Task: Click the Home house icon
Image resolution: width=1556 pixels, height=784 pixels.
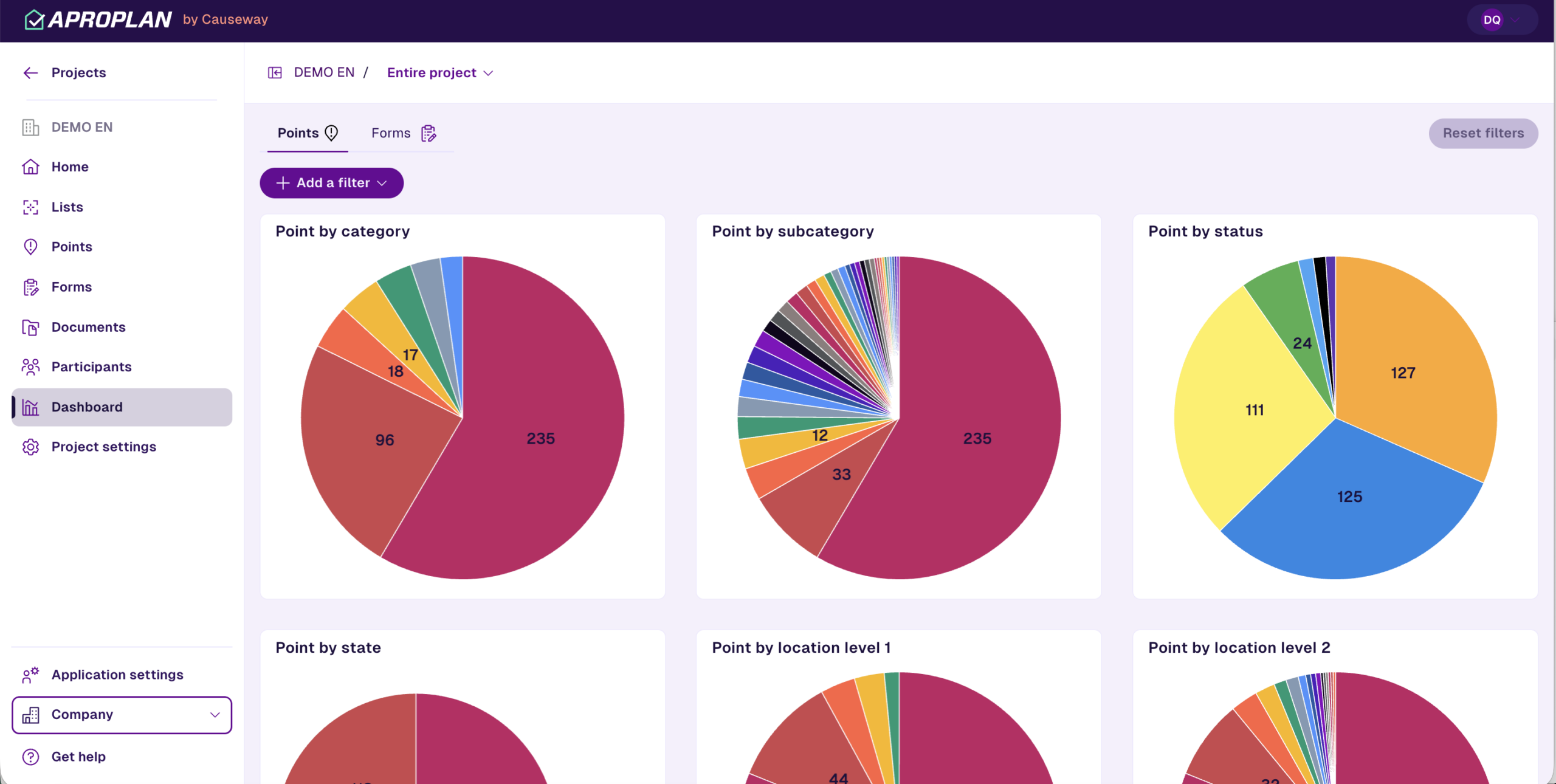Action: click(30, 167)
